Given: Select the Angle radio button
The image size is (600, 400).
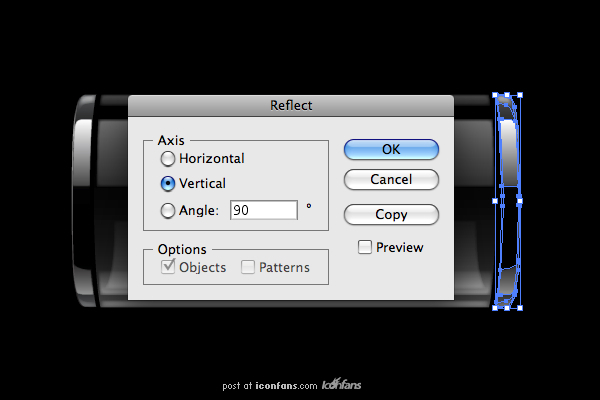Looking at the screenshot, I should [168, 210].
